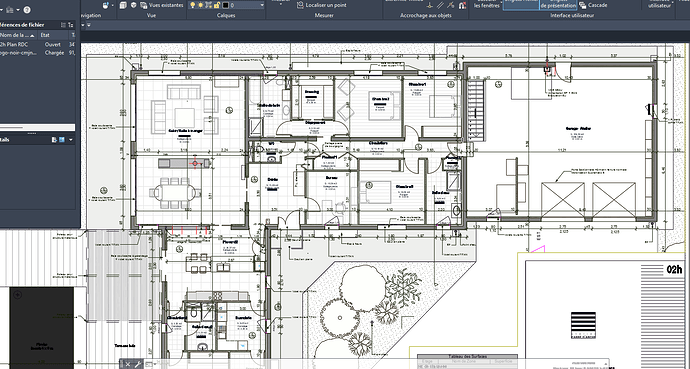Click the black layer color swatch
This screenshot has height=369, width=690.
coord(226,5)
